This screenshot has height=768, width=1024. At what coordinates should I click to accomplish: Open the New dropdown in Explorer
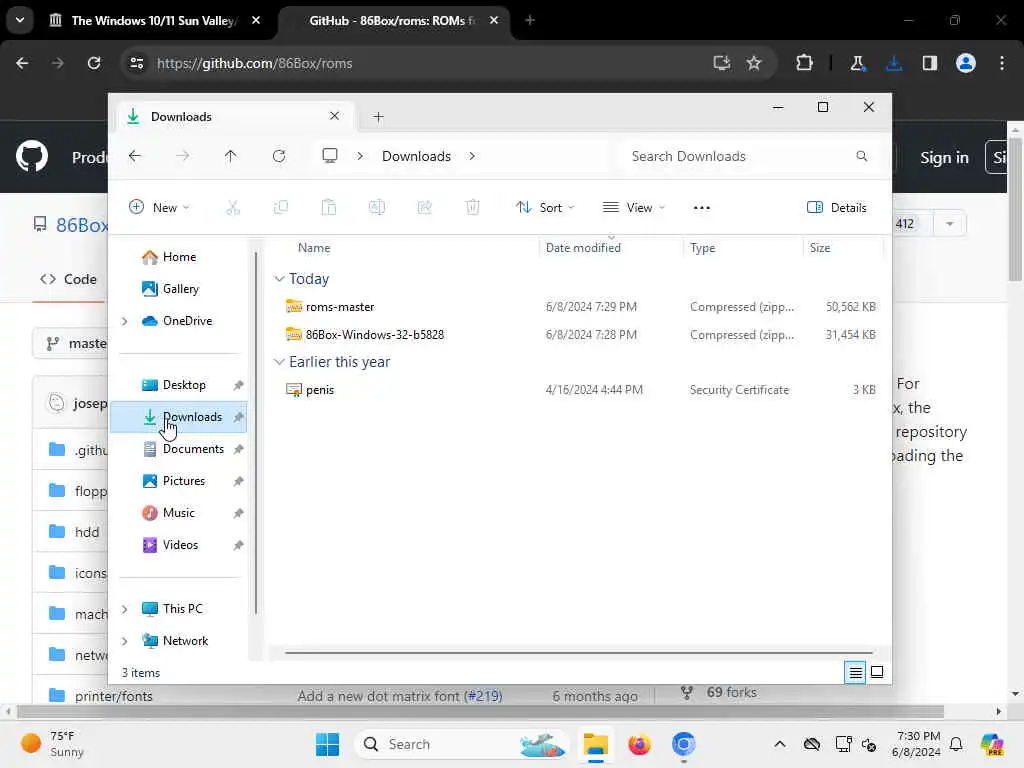coord(159,208)
